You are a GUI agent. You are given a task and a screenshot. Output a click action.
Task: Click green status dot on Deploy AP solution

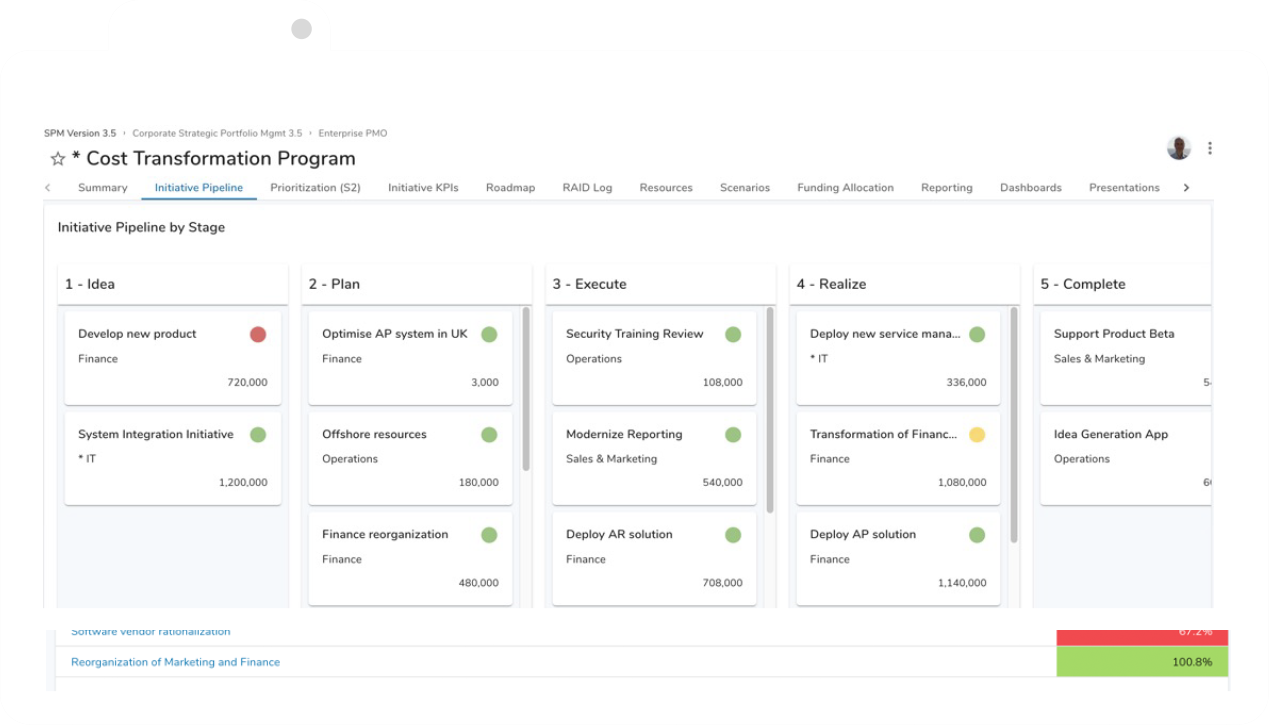(x=977, y=535)
